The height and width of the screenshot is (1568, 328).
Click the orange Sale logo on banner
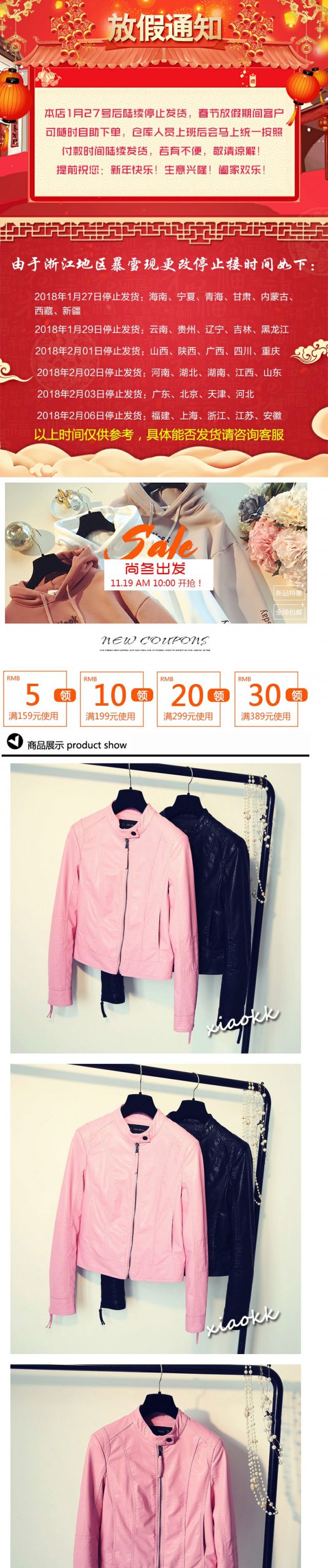click(x=158, y=542)
